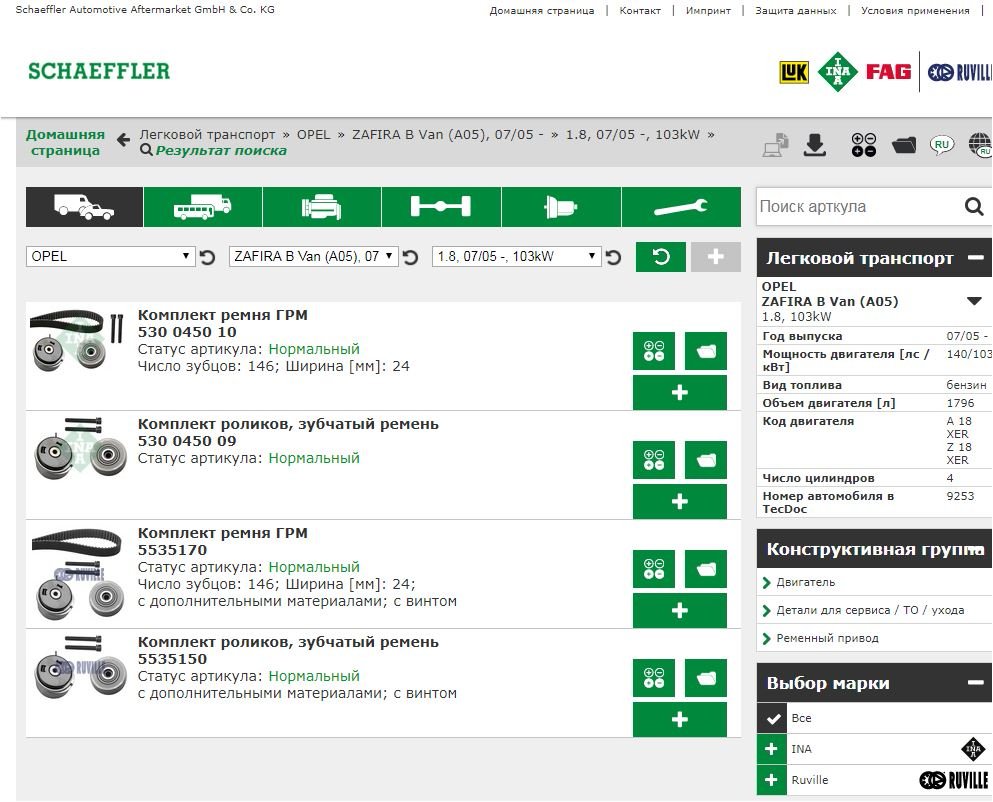Click the computer document icon in toolbar
The height and width of the screenshot is (802, 993).
[775, 145]
